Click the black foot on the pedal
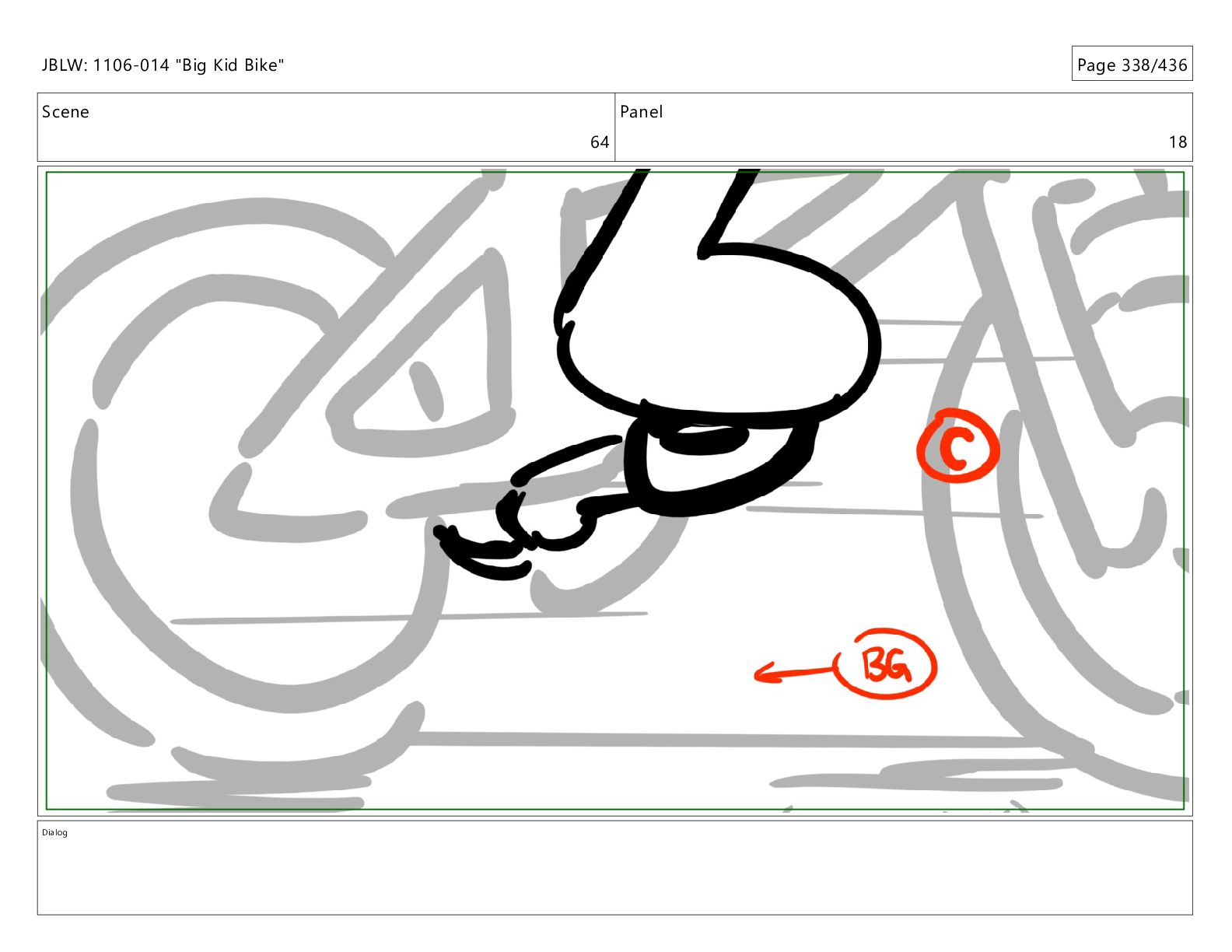Screen dimensions: 1232x952 719,331
